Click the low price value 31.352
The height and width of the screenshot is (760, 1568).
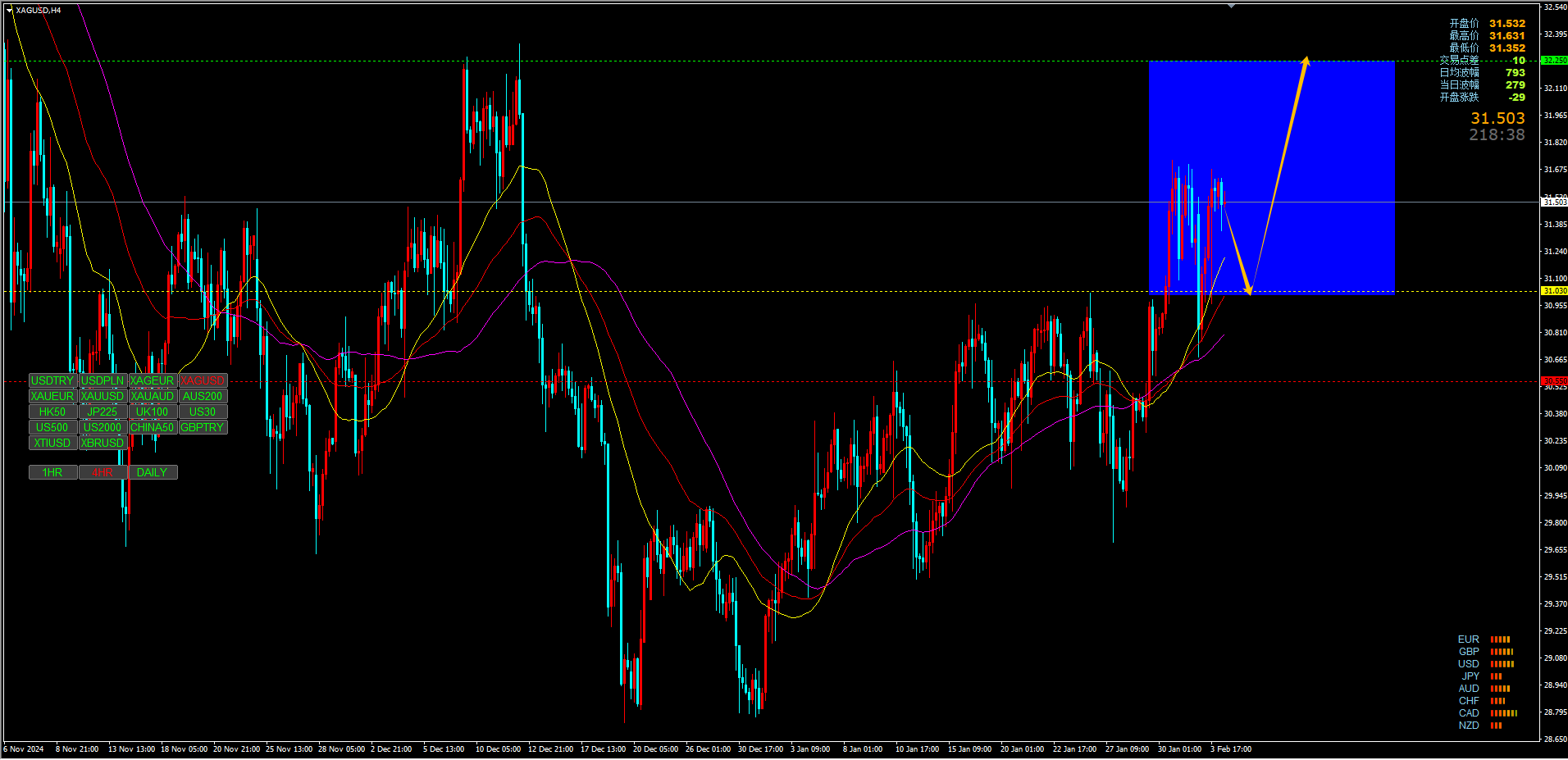pyautogui.click(x=1507, y=48)
